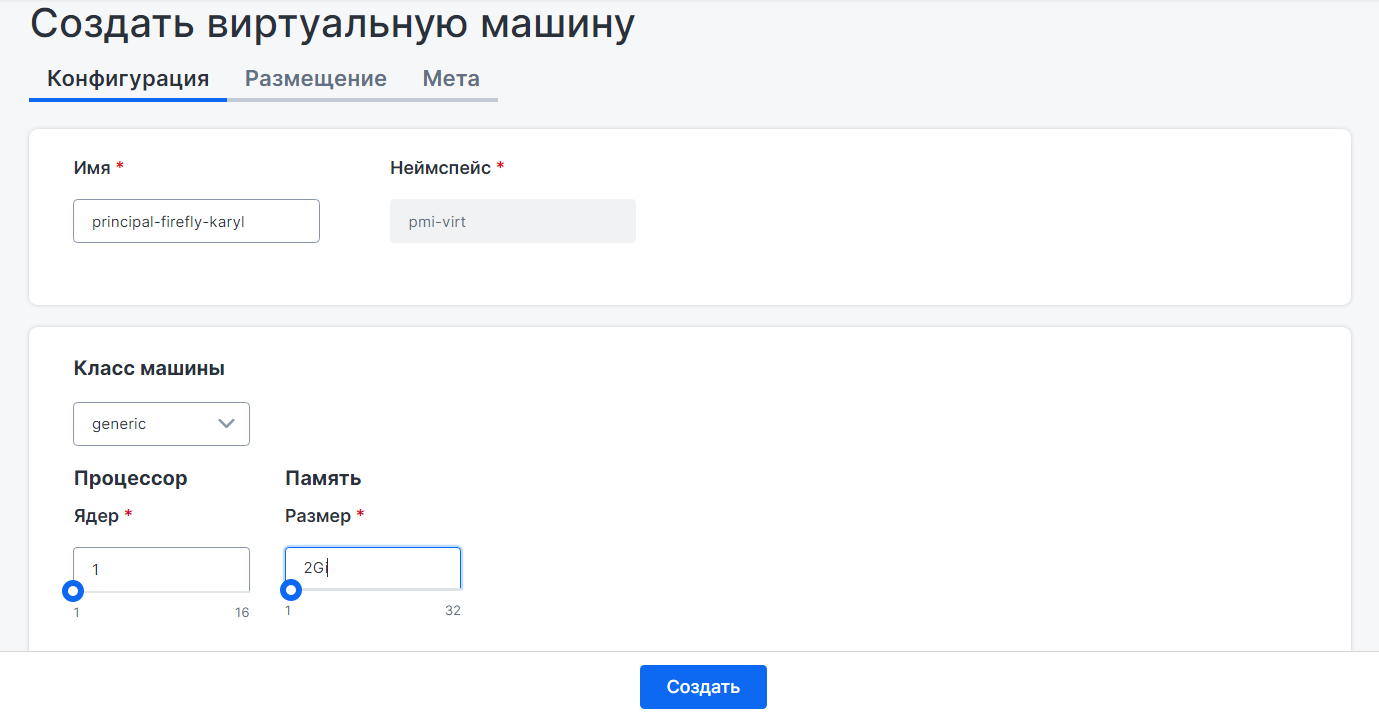Click the chevron arrow in machine class dropdown
This screenshot has width=1379, height=716.
tap(227, 423)
